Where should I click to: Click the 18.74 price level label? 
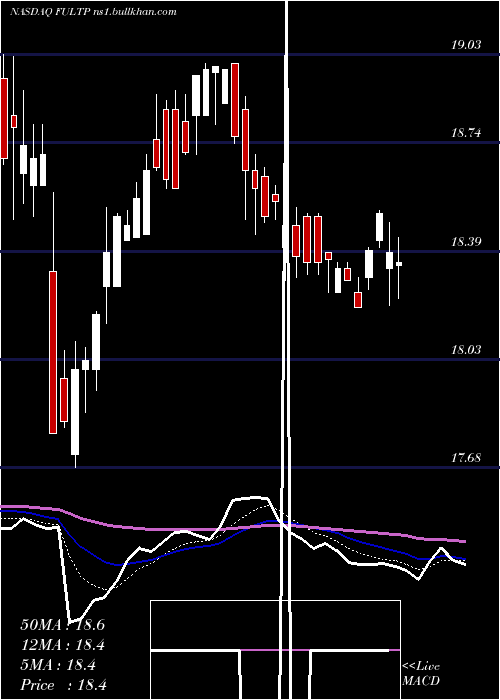click(x=466, y=133)
